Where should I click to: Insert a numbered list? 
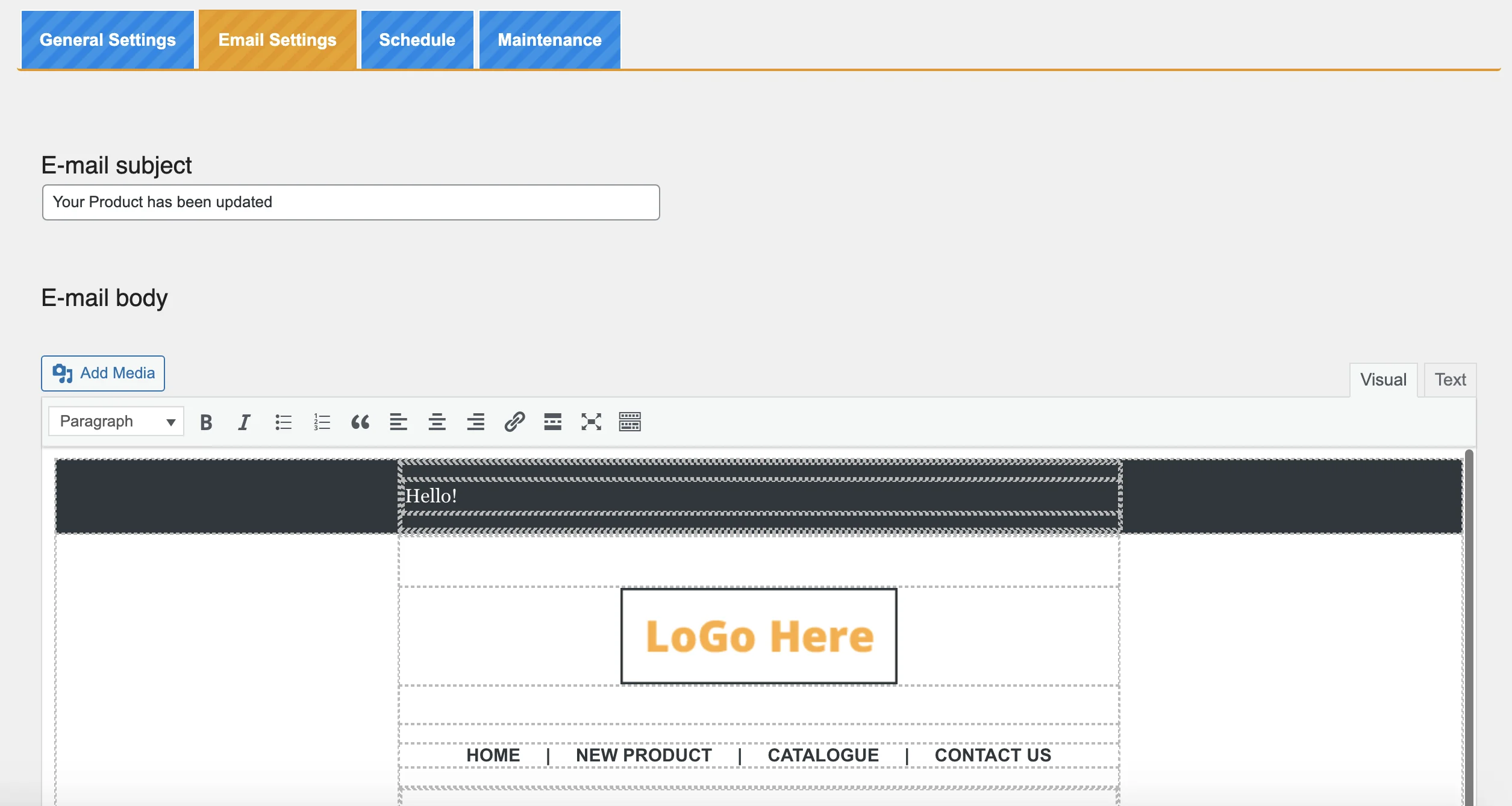pyautogui.click(x=322, y=422)
